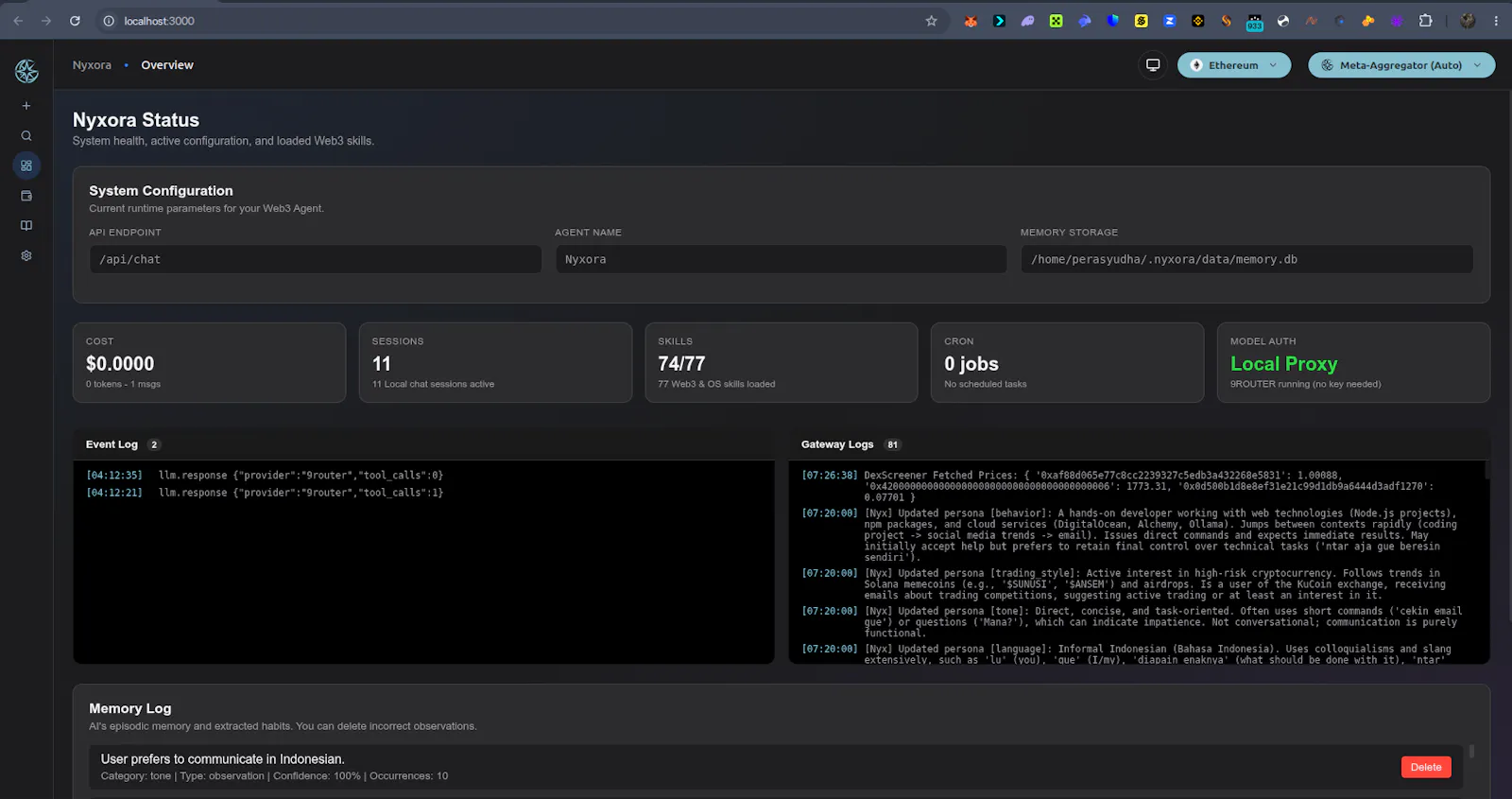Open the white globe extension icon
Viewport: 1512px width, 799px height.
(1282, 21)
